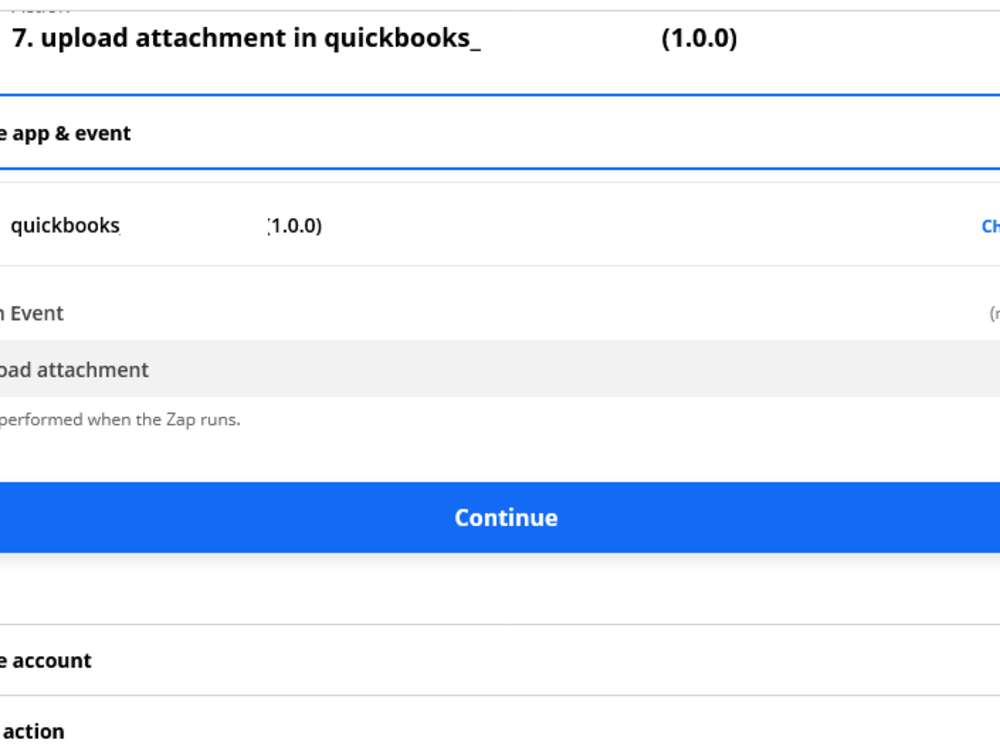Click the 'performed when the Zap runs' hint

(120, 420)
